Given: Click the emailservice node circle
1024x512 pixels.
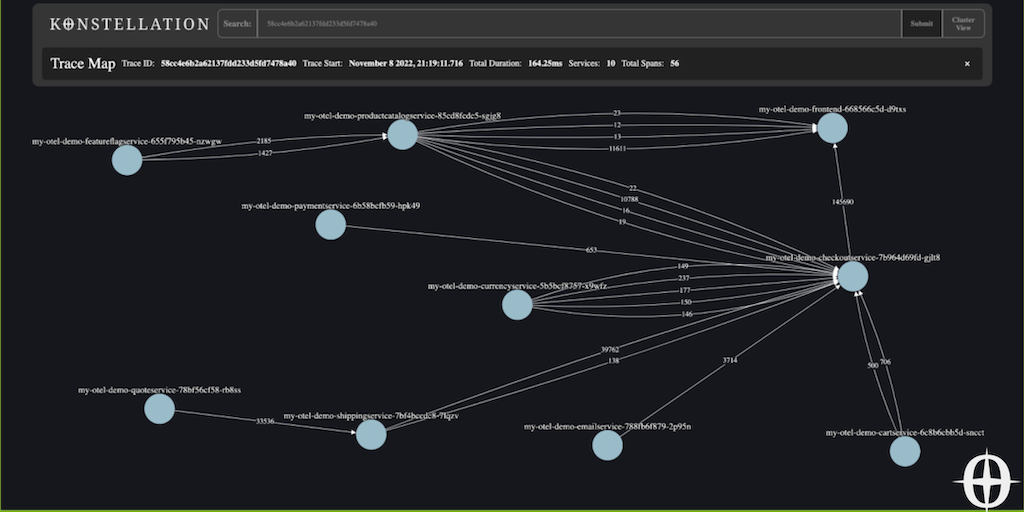Looking at the screenshot, I should point(607,445).
